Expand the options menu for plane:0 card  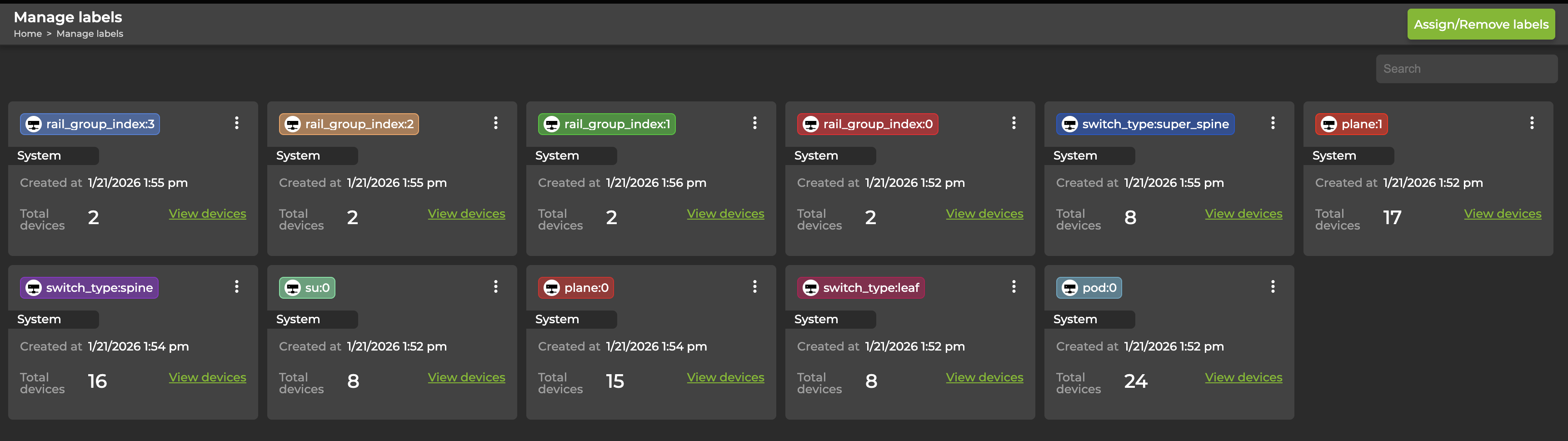755,286
